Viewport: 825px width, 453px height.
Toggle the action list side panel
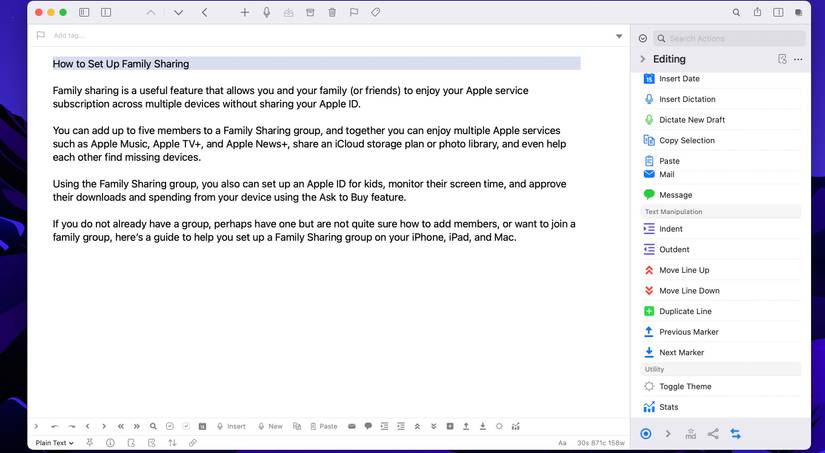point(778,13)
